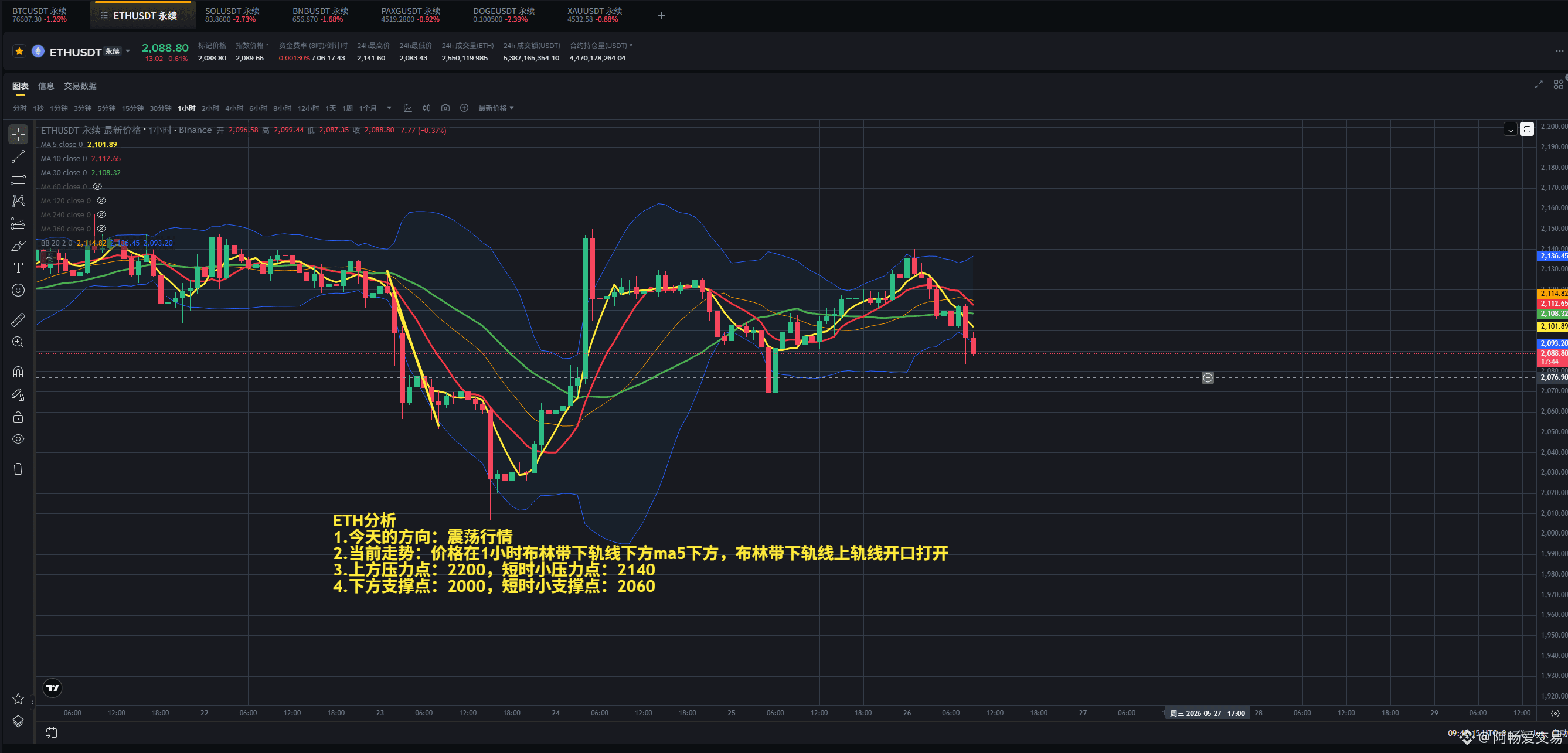Toggle hide all drawings eye icon
This screenshot has height=753, width=1568.
pos(18,439)
